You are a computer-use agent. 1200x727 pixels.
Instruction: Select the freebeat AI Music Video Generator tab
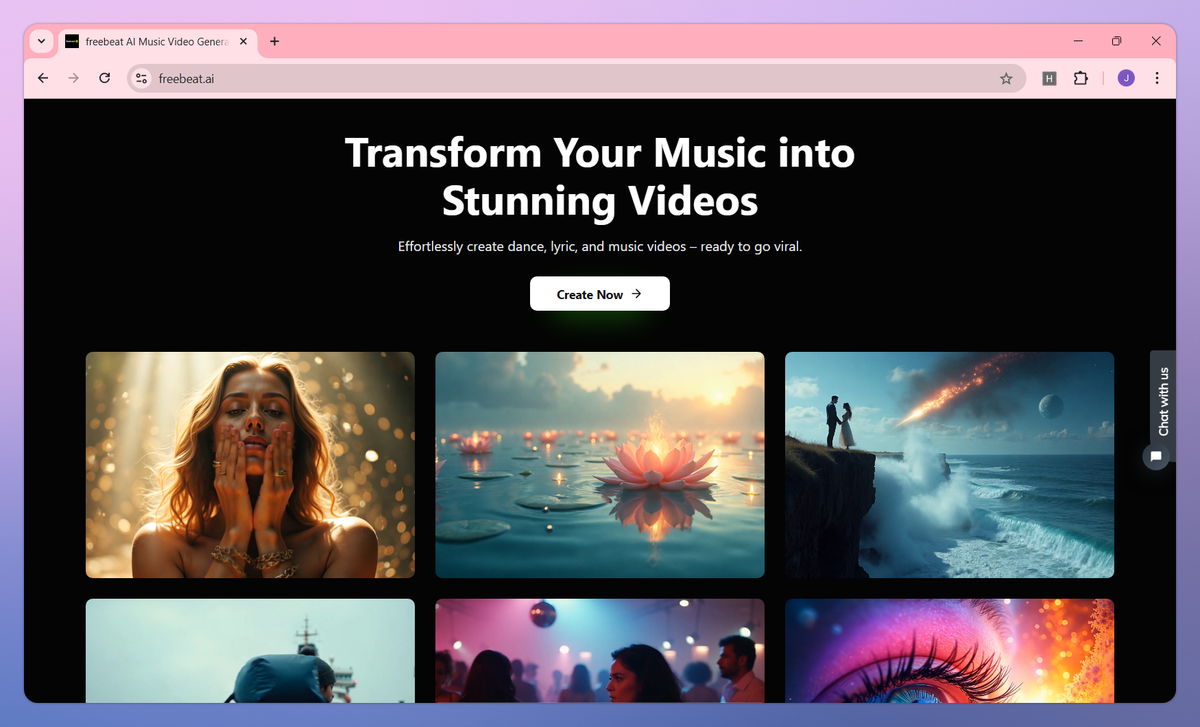click(x=157, y=42)
